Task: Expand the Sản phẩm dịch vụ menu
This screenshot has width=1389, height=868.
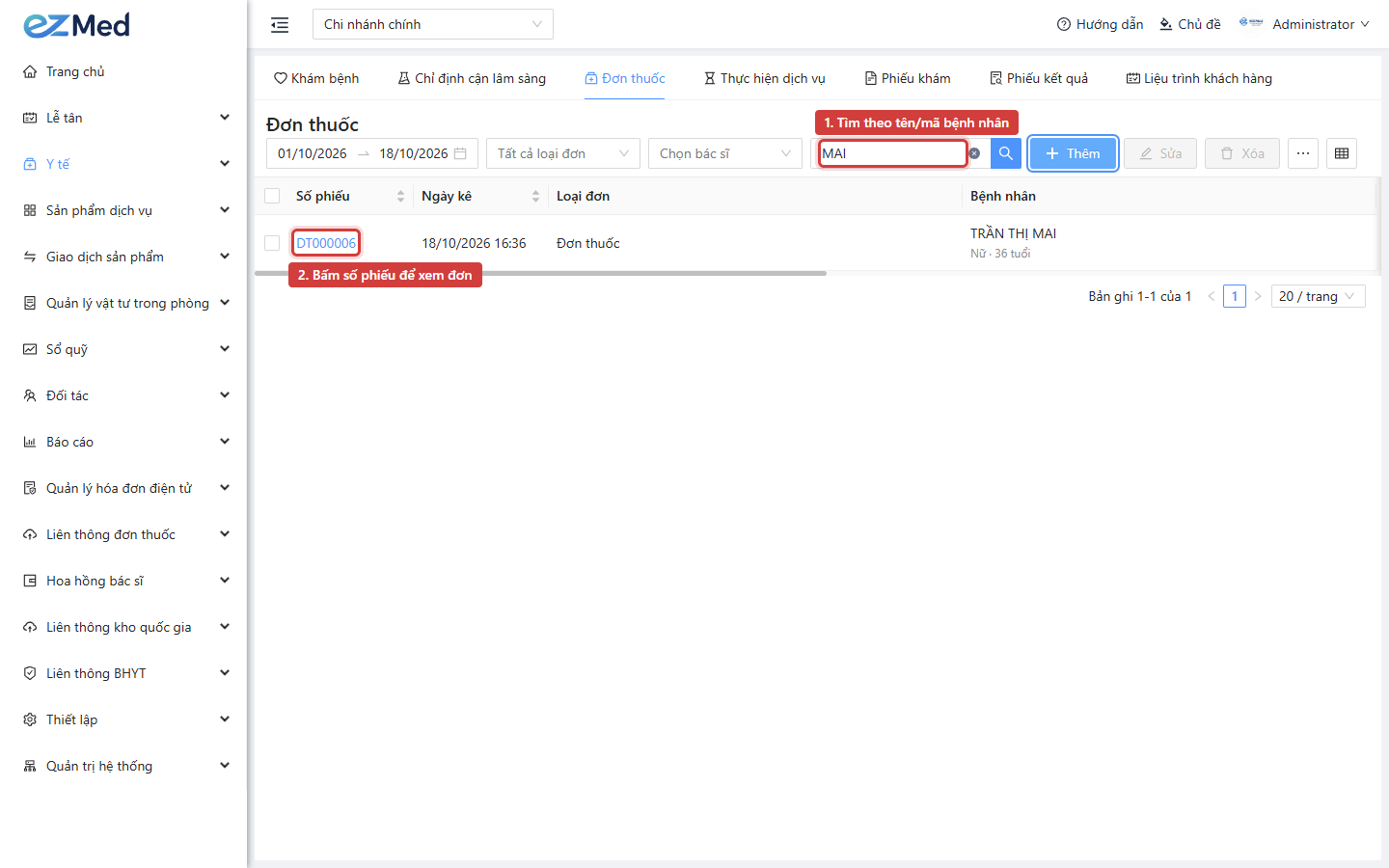Action: [125, 210]
